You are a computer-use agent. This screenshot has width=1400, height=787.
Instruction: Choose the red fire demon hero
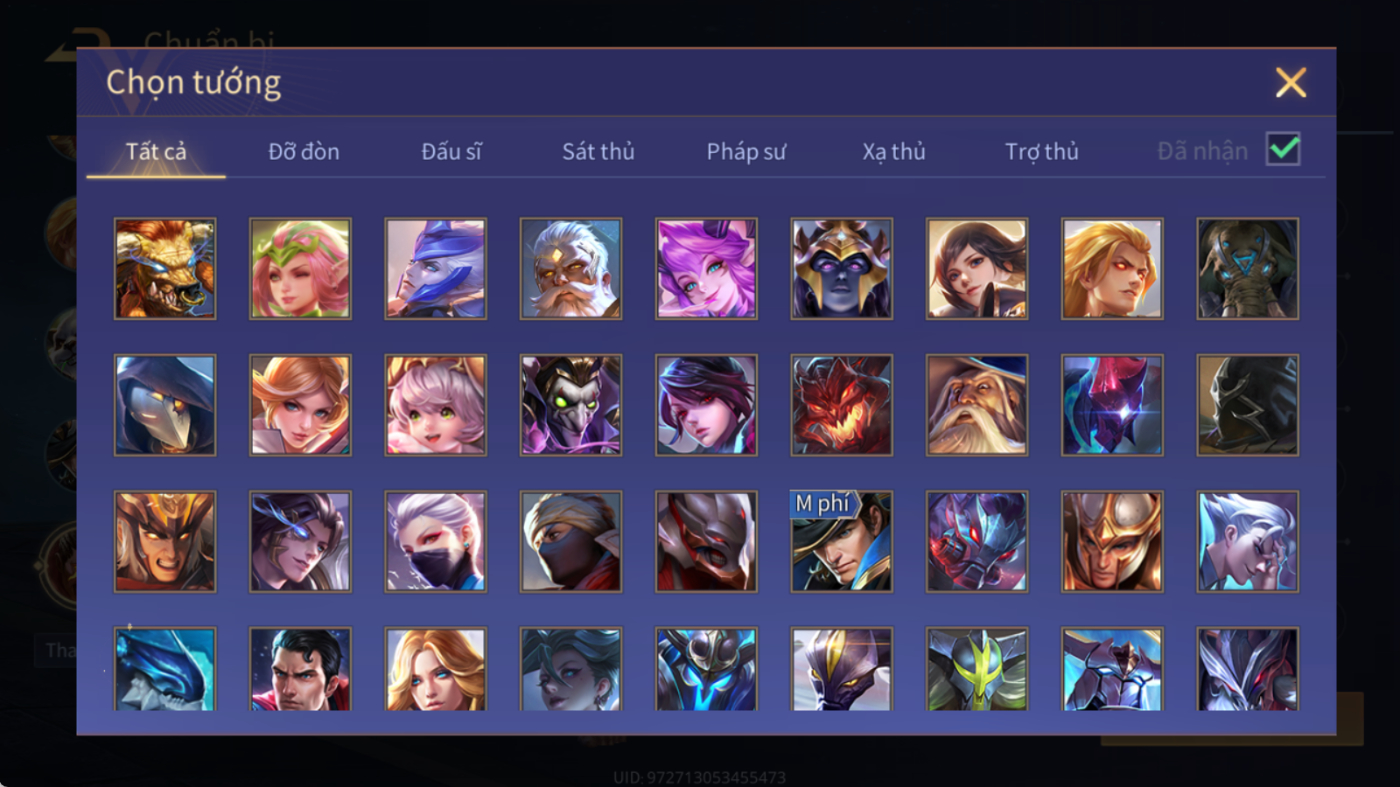pyautogui.click(x=842, y=405)
